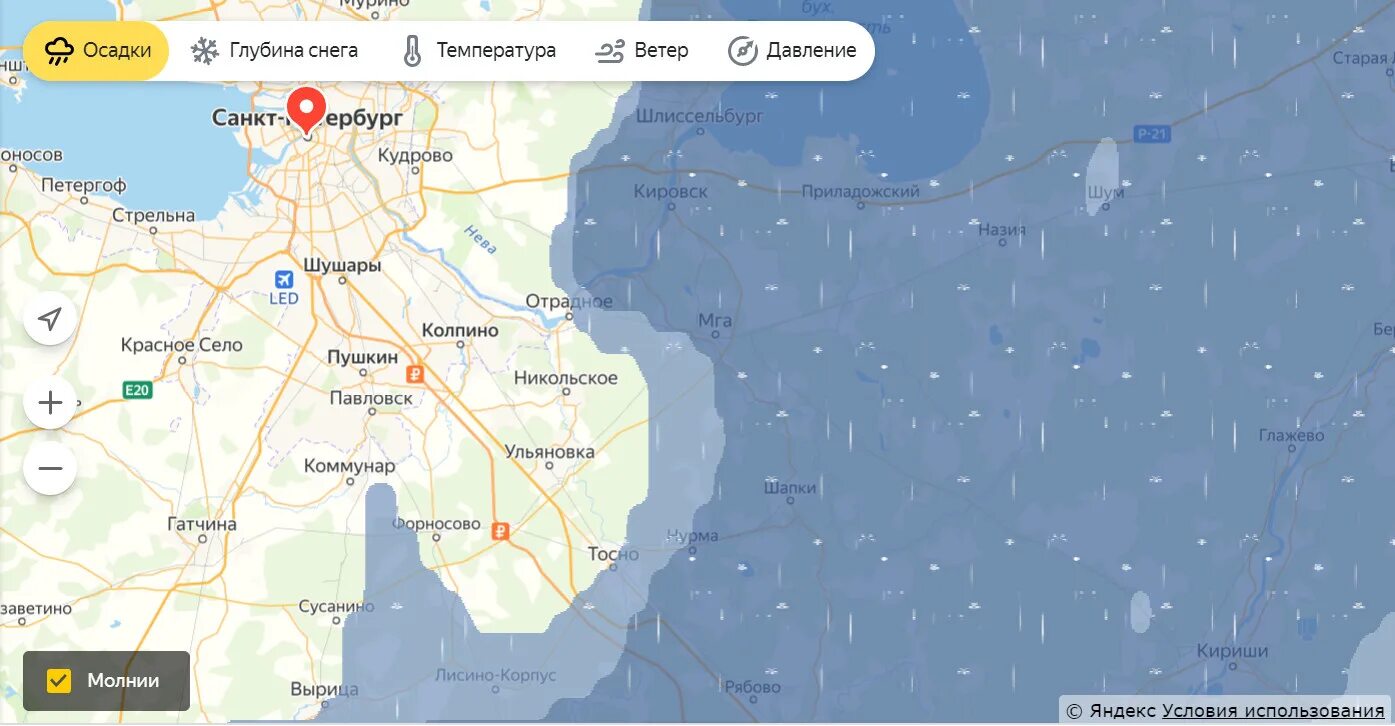Screen dimensions: 1395x726
Task: Click the Кириши town label
Action: (x=1232, y=651)
